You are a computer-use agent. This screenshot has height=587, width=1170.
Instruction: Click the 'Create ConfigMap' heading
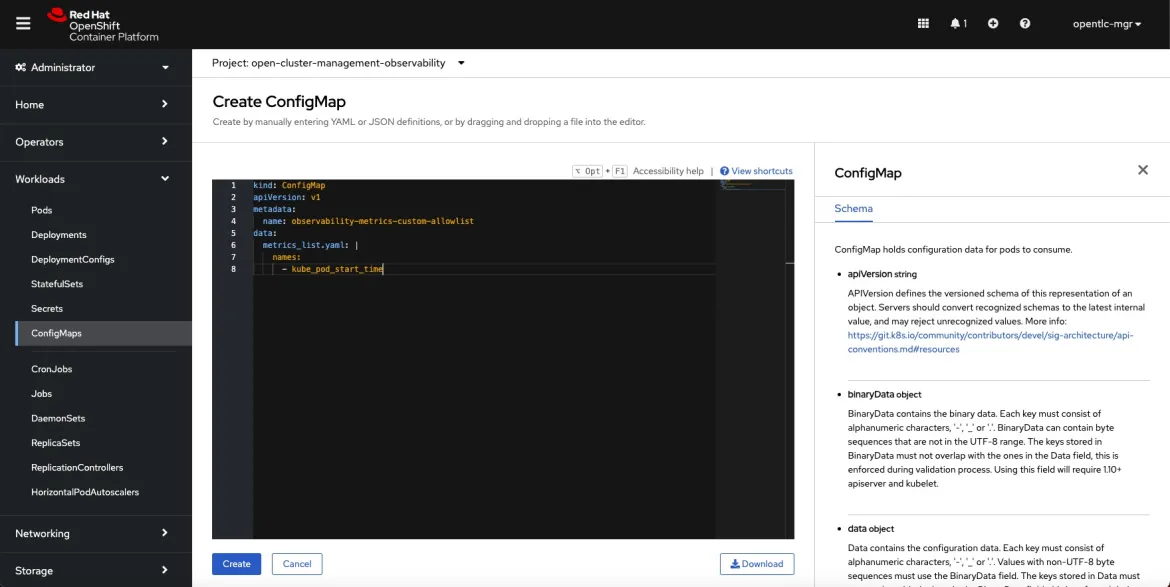click(279, 102)
